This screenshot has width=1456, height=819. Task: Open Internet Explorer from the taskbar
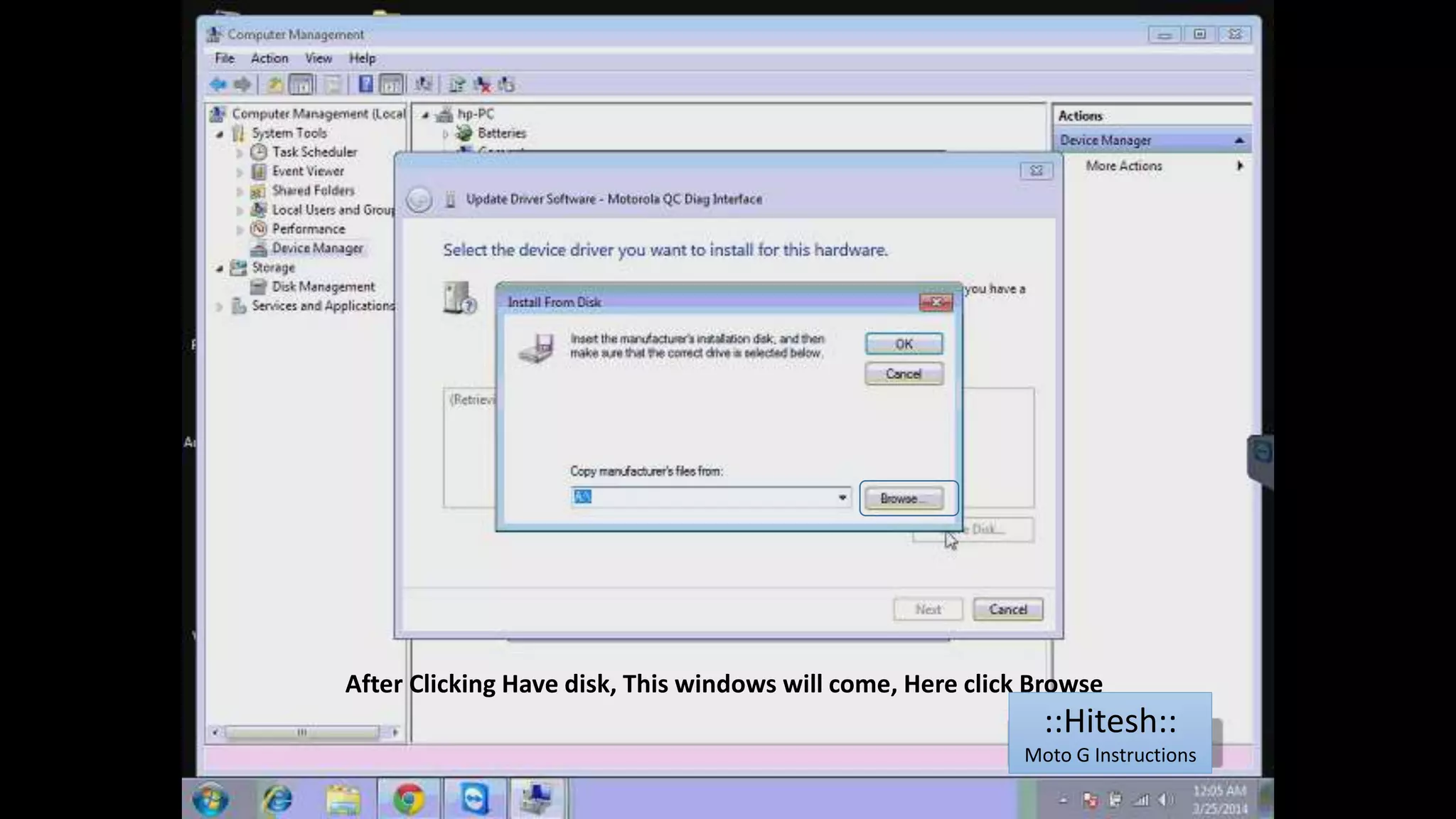[277, 799]
